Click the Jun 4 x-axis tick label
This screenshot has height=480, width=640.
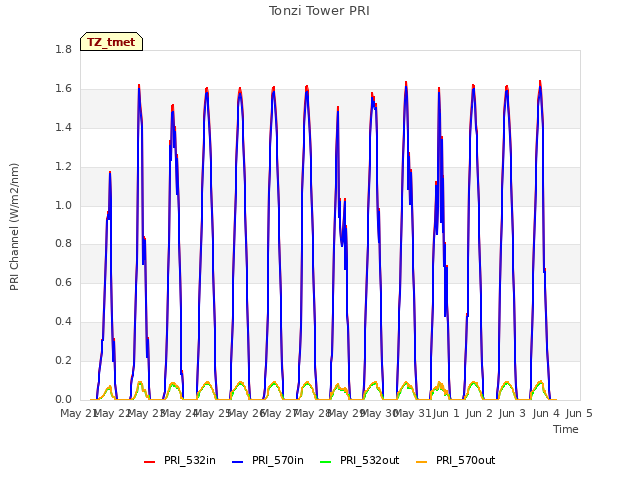546,413
